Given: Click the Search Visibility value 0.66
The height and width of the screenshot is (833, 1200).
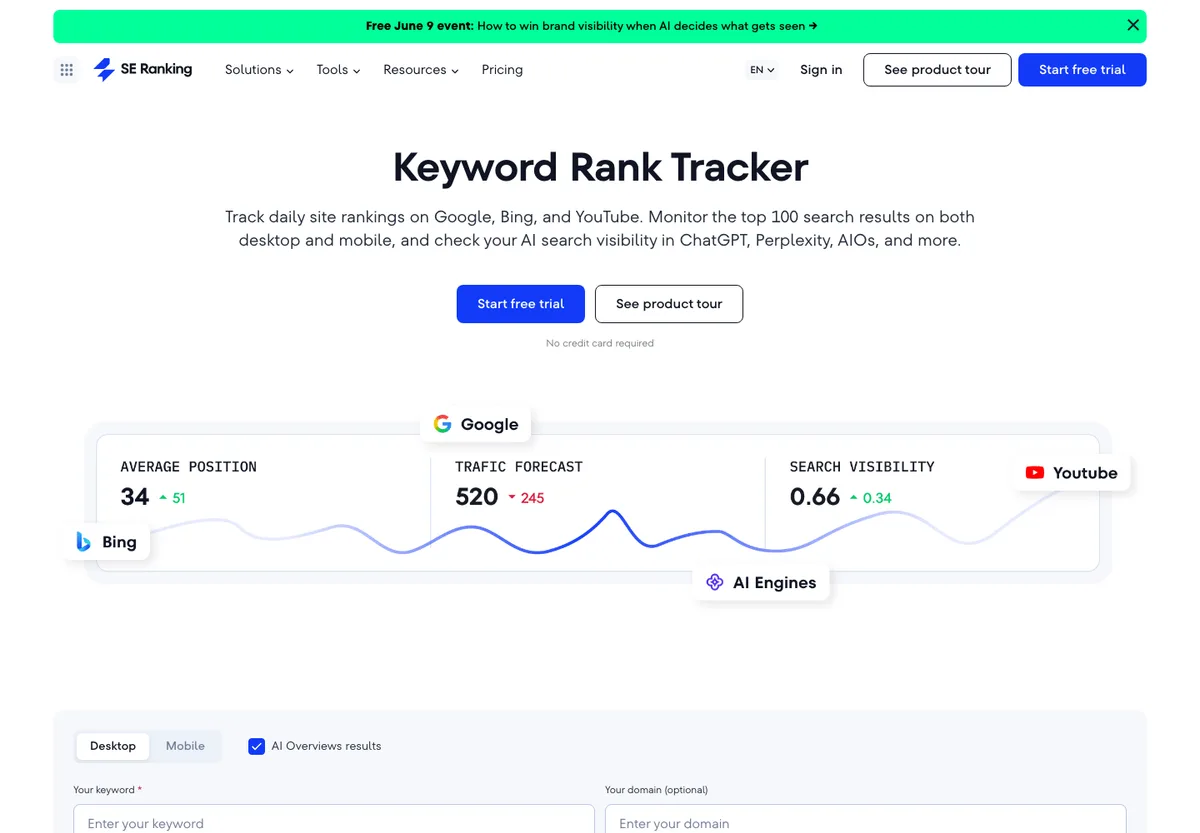Looking at the screenshot, I should 815,497.
